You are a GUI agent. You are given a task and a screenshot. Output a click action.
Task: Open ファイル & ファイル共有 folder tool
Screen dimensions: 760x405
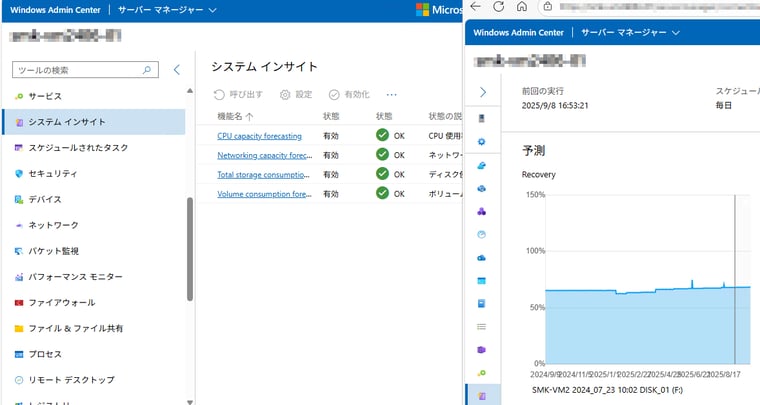pos(75,328)
